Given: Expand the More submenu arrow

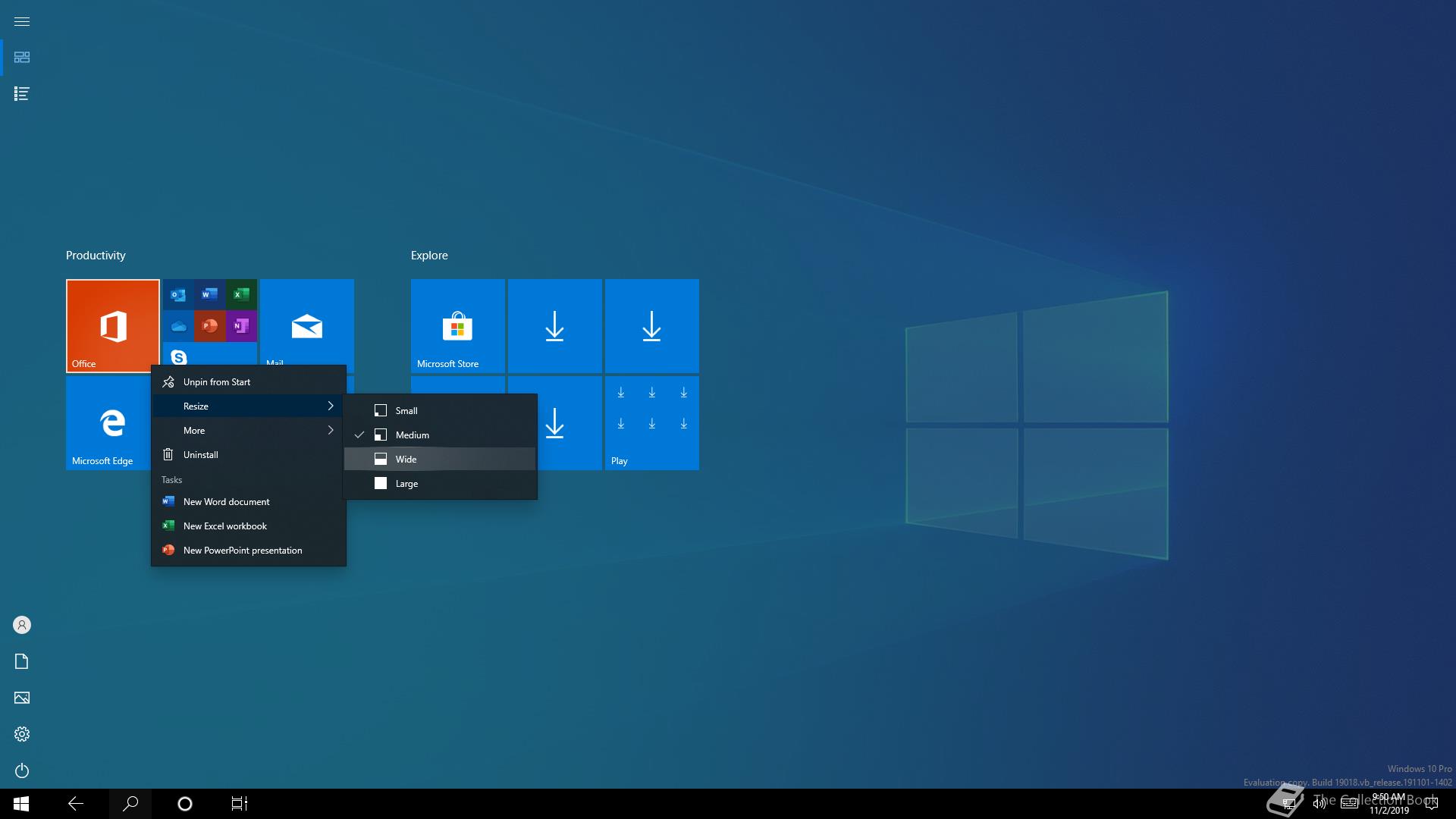Looking at the screenshot, I should tap(331, 431).
